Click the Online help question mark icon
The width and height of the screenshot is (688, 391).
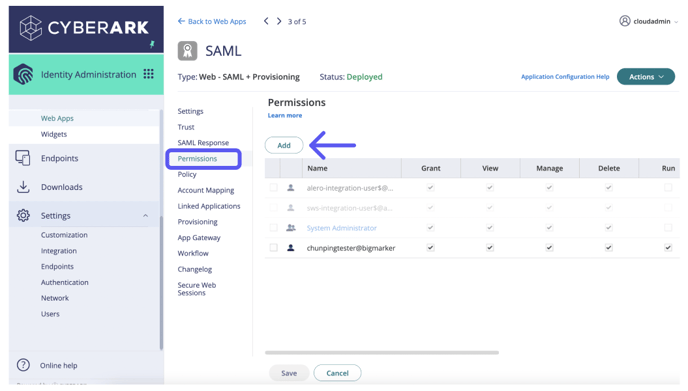23,365
